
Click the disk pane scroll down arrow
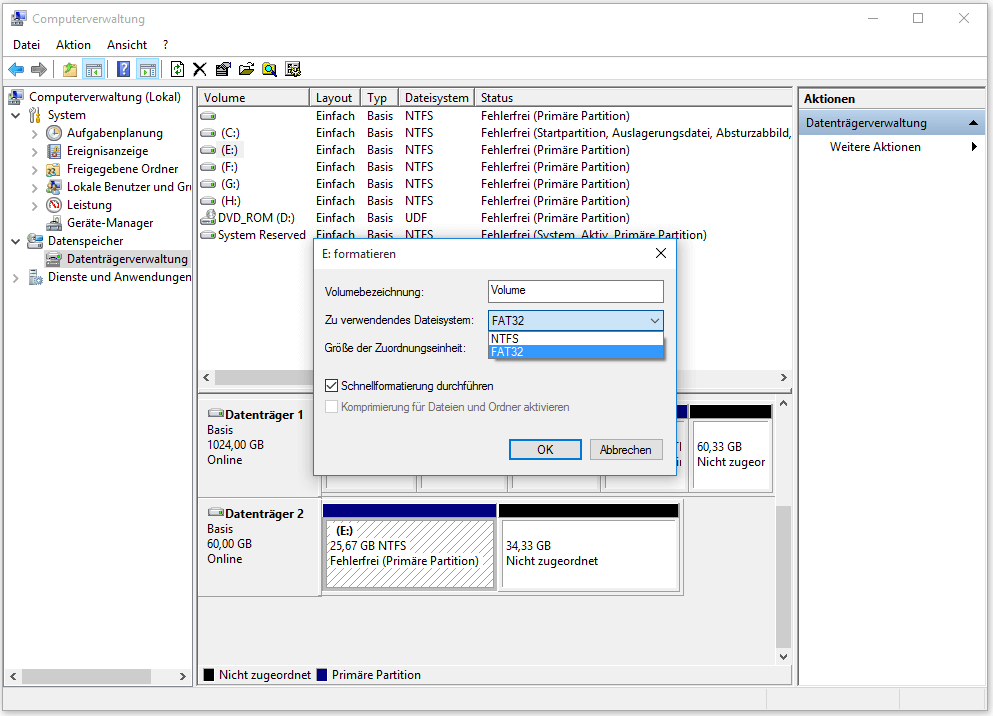coord(783,656)
